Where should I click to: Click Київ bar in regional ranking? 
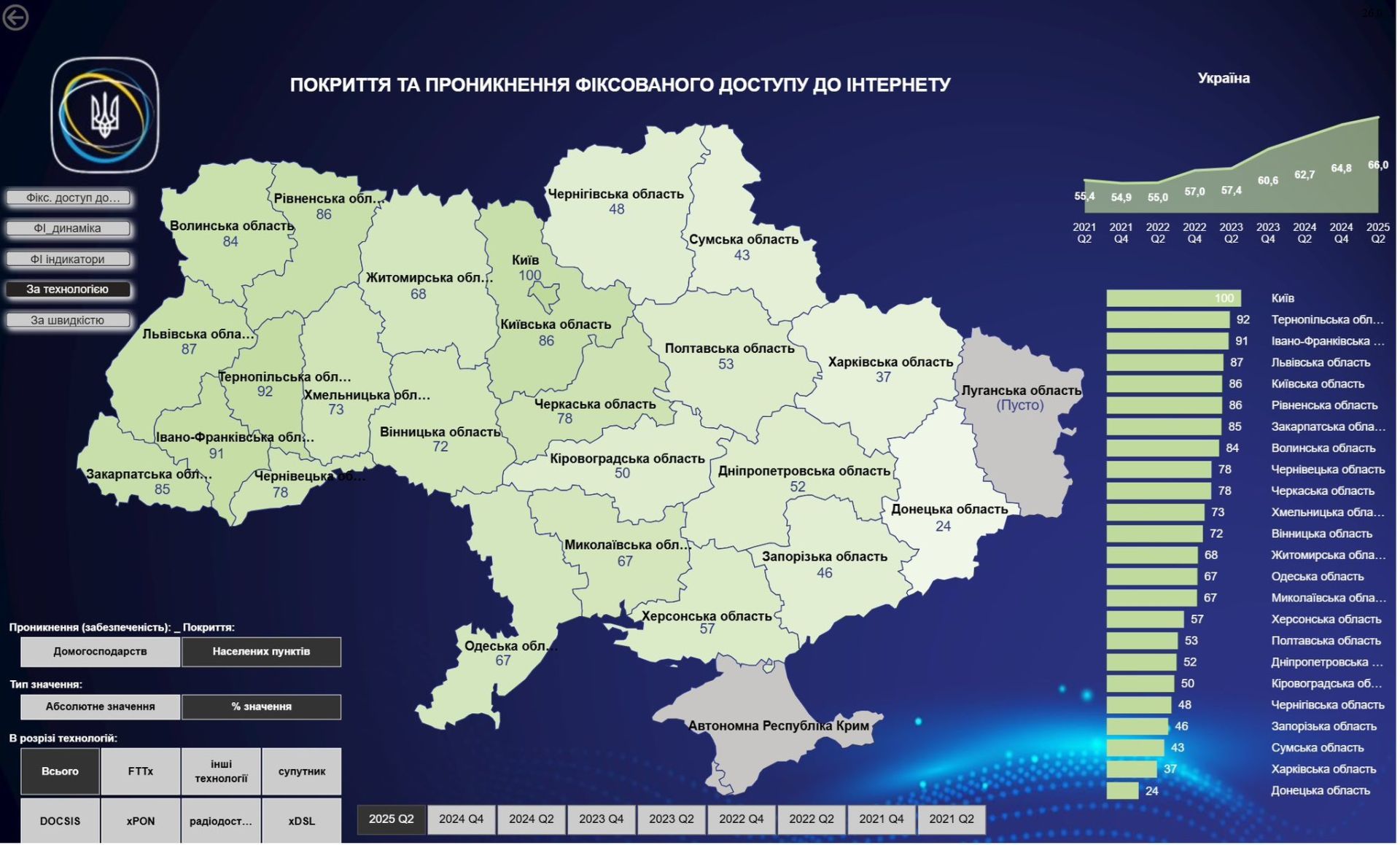click(1172, 298)
